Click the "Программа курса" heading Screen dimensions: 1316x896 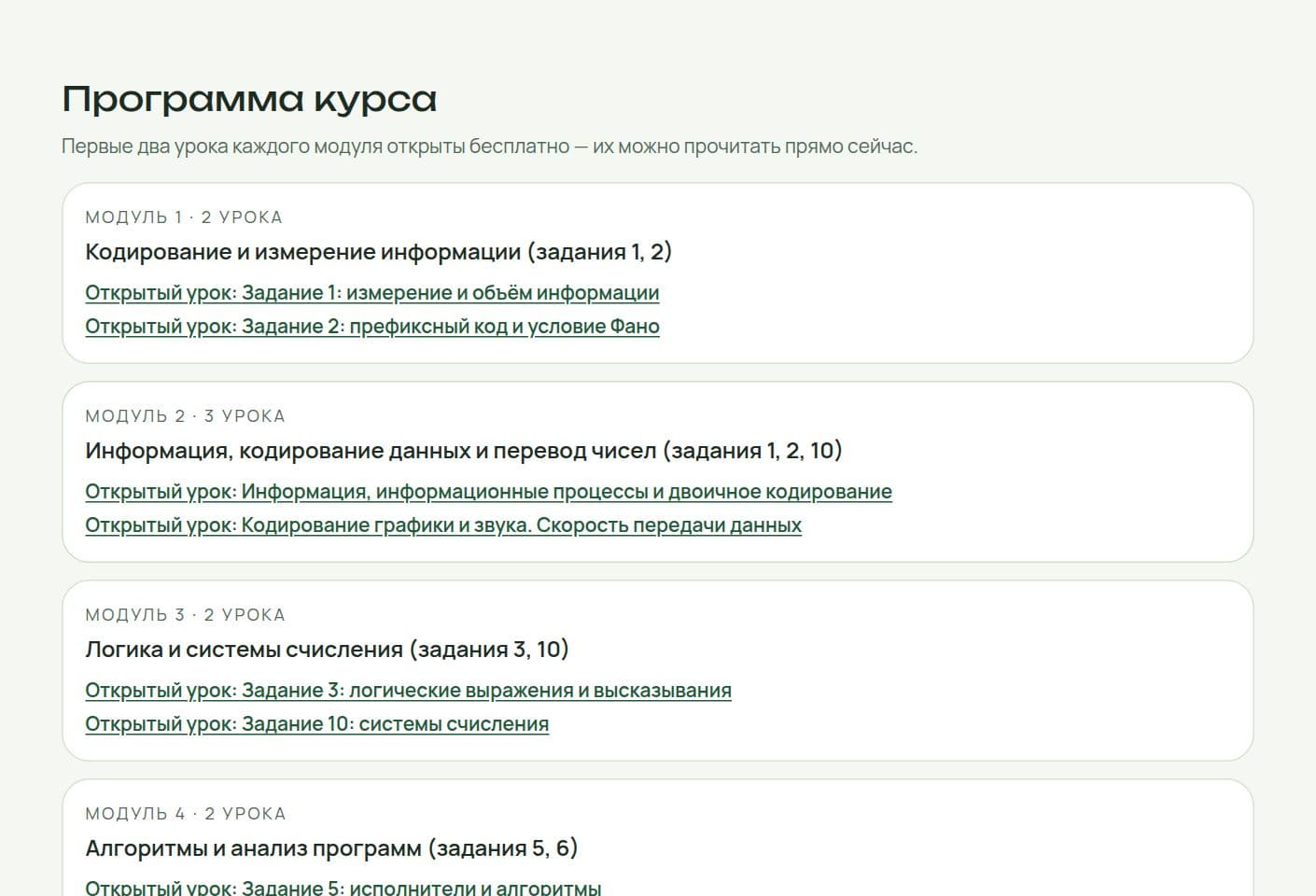(x=249, y=99)
